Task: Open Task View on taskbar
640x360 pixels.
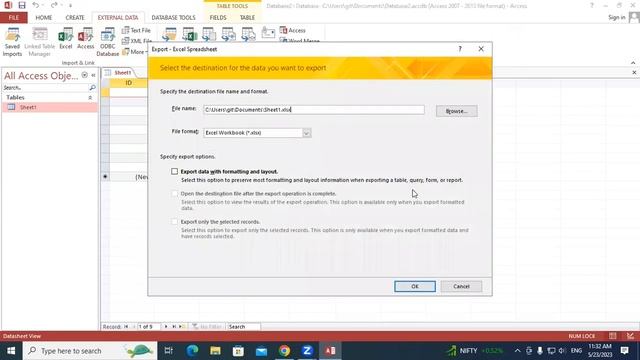Action: point(169,351)
